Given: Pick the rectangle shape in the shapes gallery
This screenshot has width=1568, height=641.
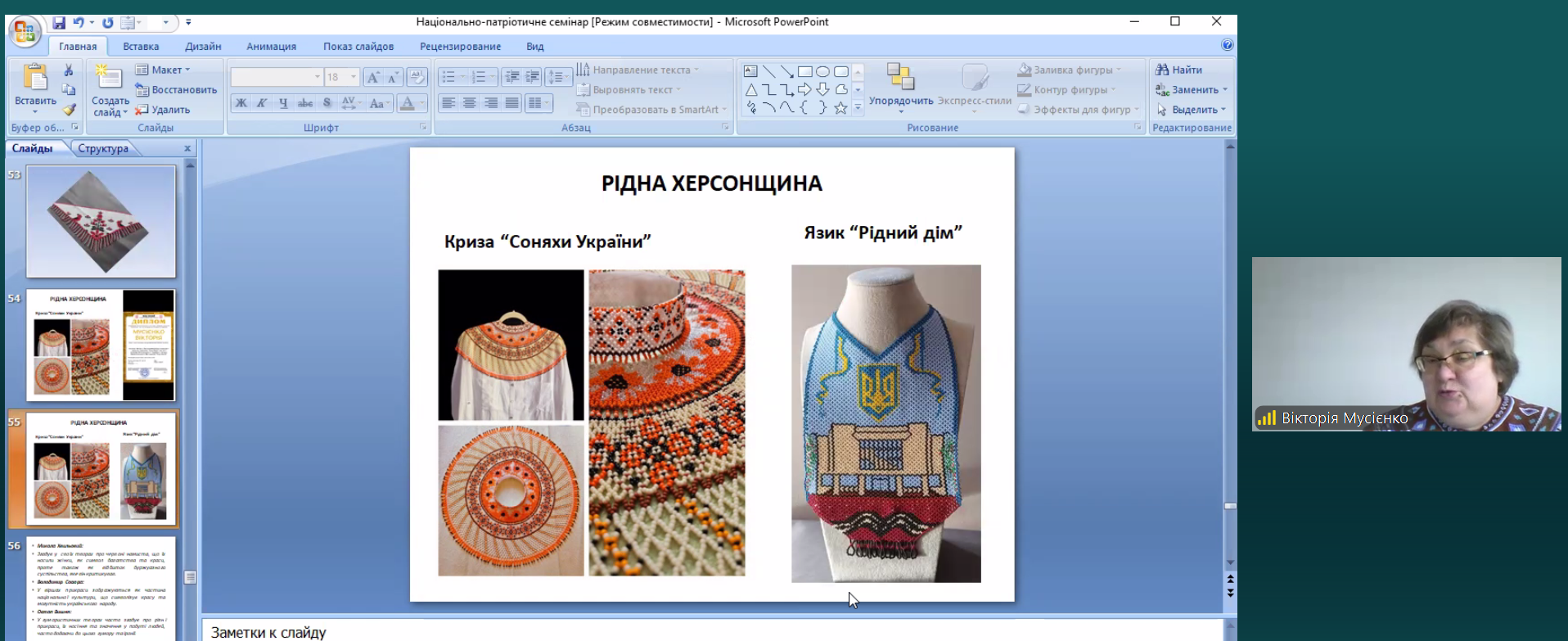Looking at the screenshot, I should (x=805, y=71).
